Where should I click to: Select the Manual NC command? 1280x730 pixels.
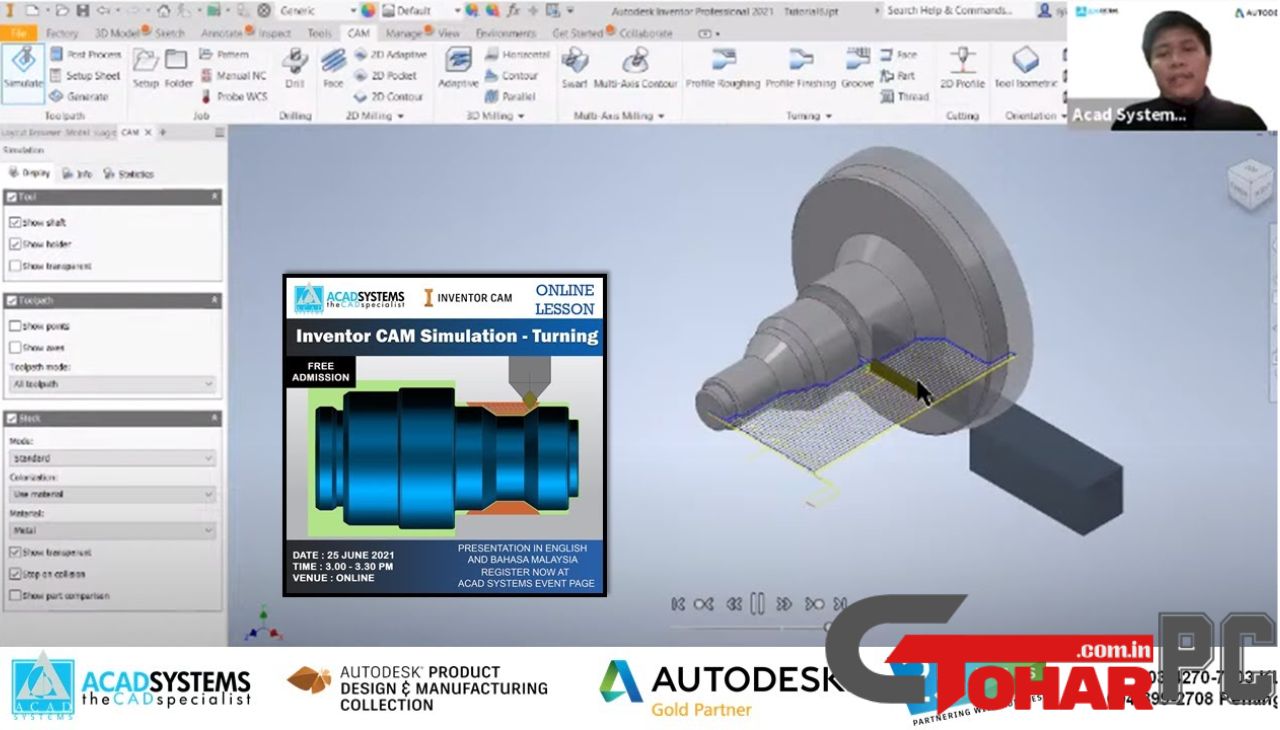pos(232,75)
